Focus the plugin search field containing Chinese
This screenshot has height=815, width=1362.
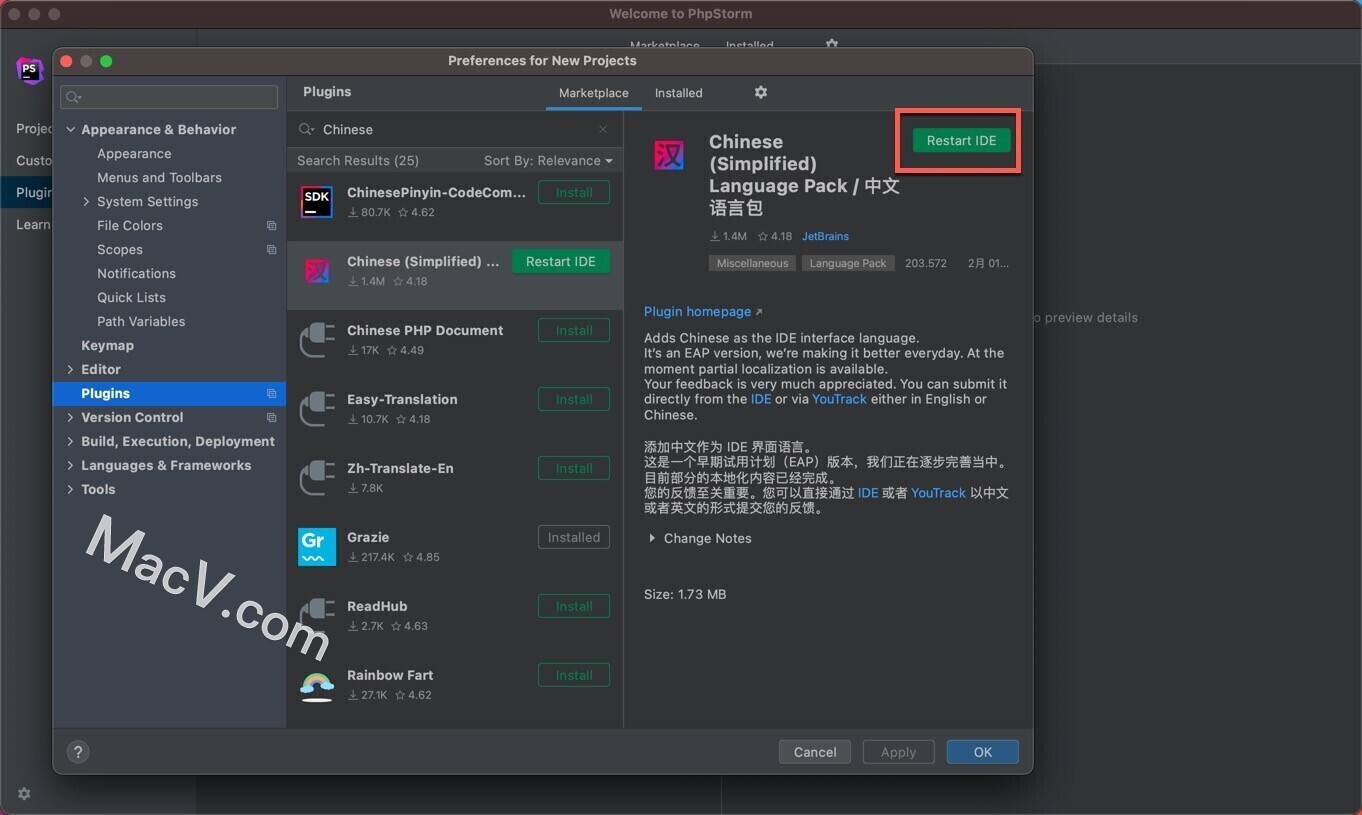(x=455, y=129)
